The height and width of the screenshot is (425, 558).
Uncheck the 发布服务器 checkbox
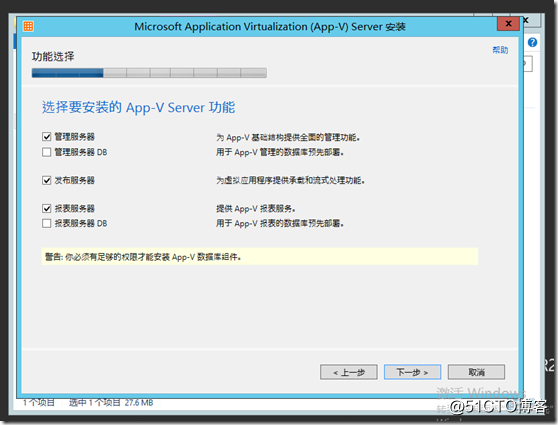click(x=47, y=180)
